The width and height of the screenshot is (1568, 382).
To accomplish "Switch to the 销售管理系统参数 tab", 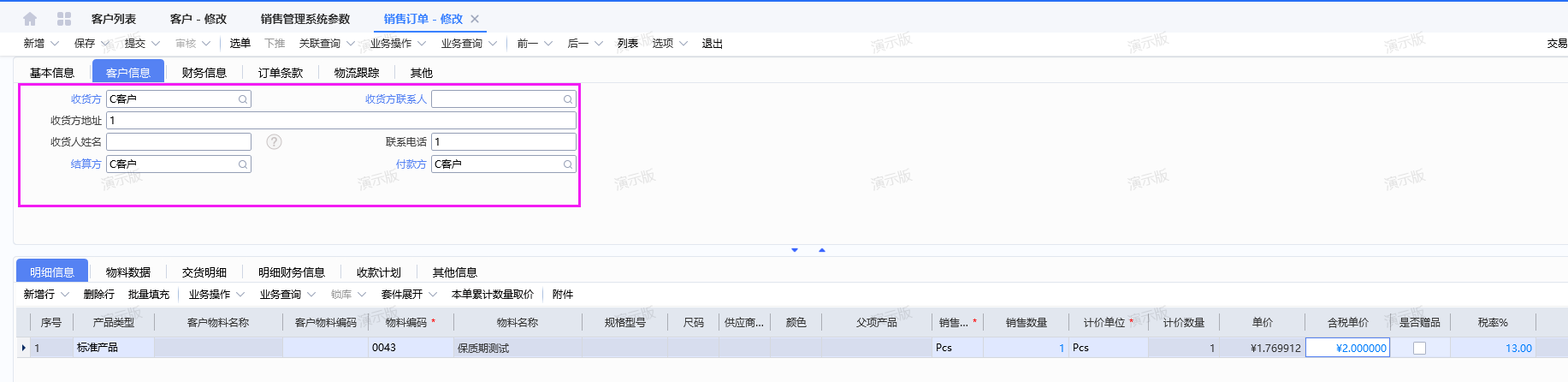I will 305,19.
